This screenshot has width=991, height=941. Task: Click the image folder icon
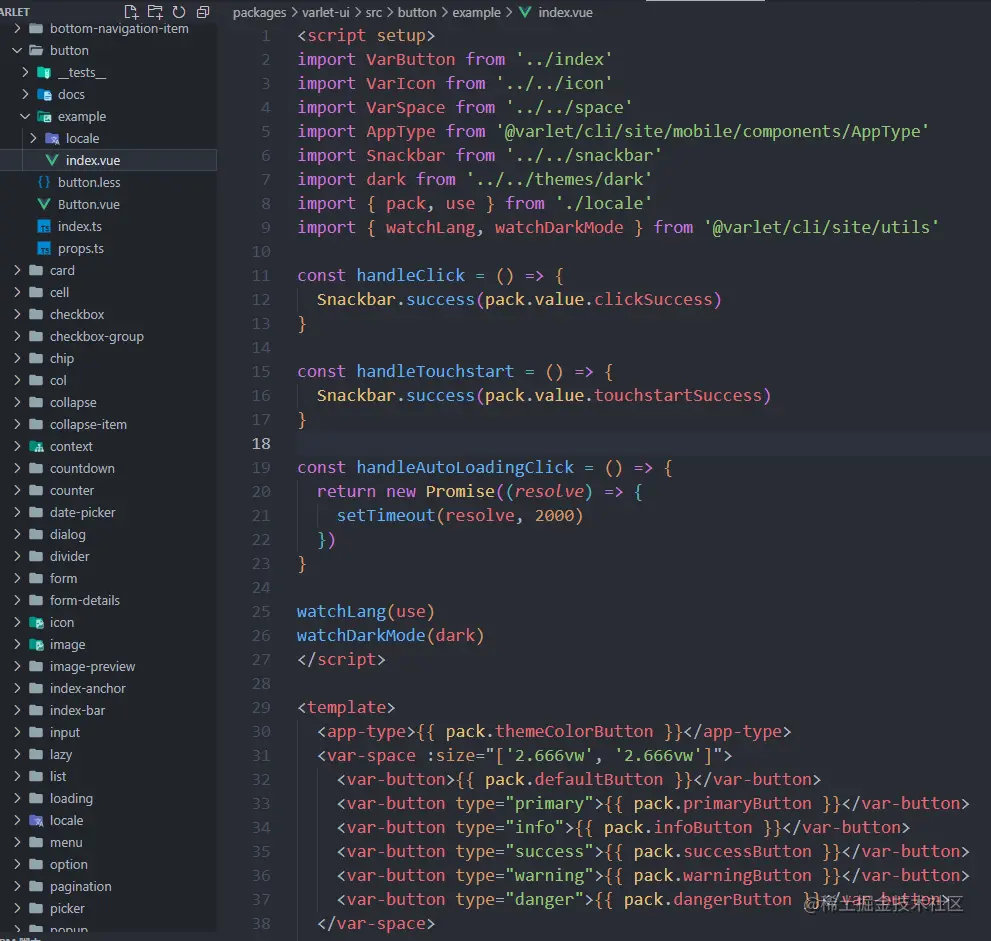pos(36,645)
